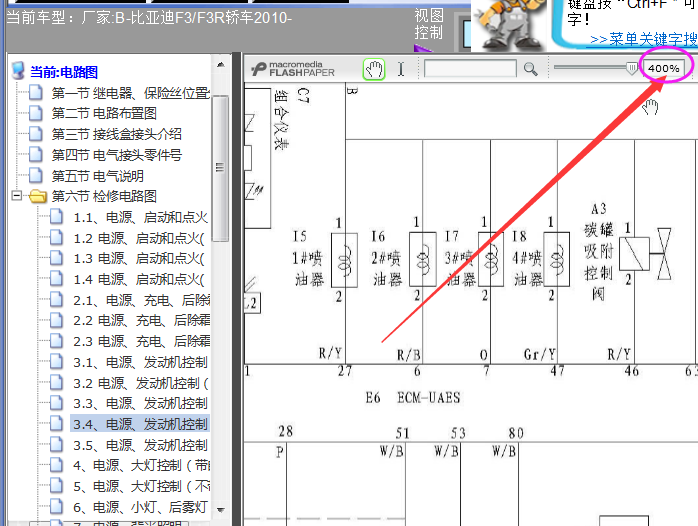Open 2.1、电源、充电、后除霜 diagram
Image resolution: width=698 pixels, height=526 pixels.
(x=142, y=300)
